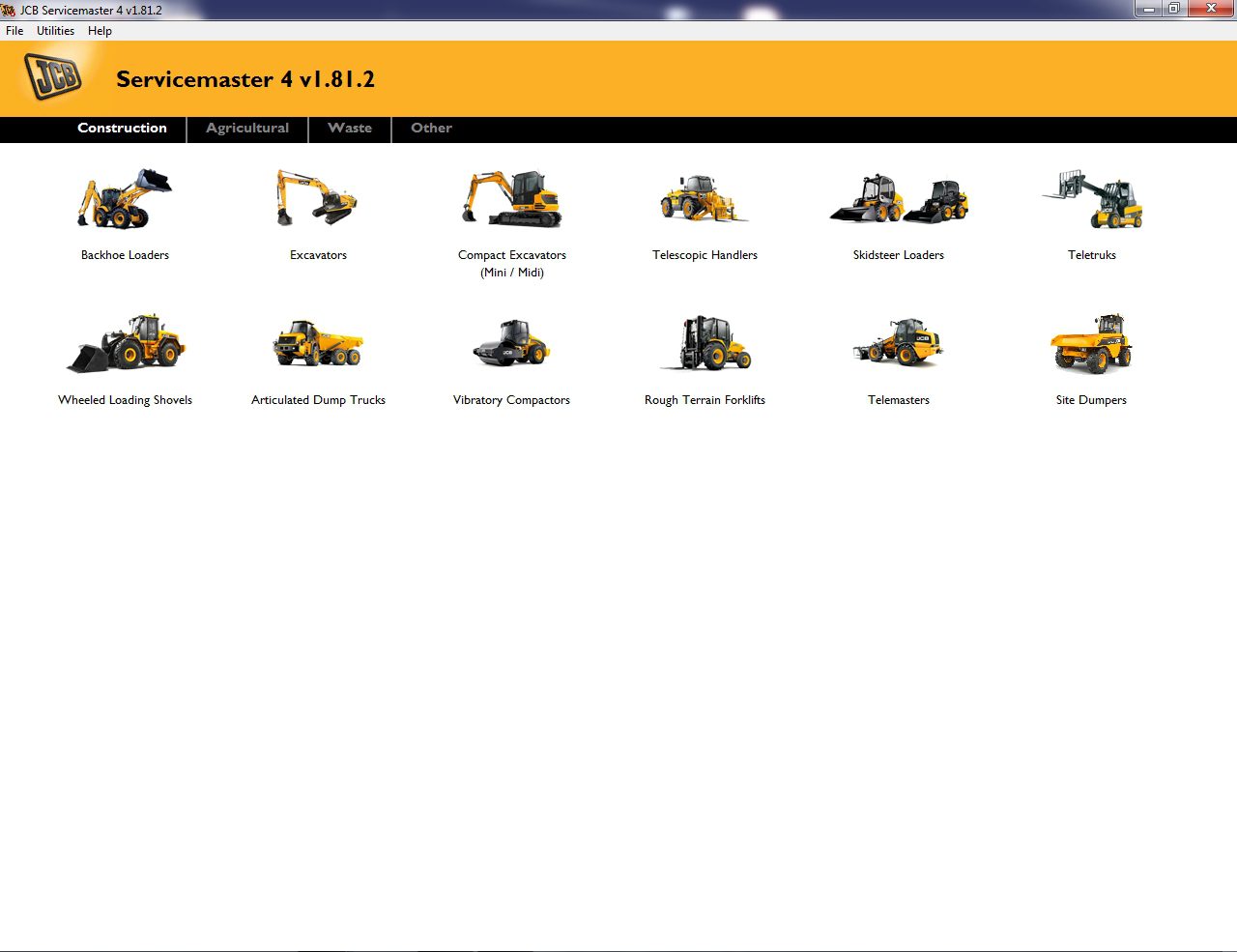Click the Site Dumpers label
Viewport: 1237px width, 952px height.
[x=1091, y=400]
